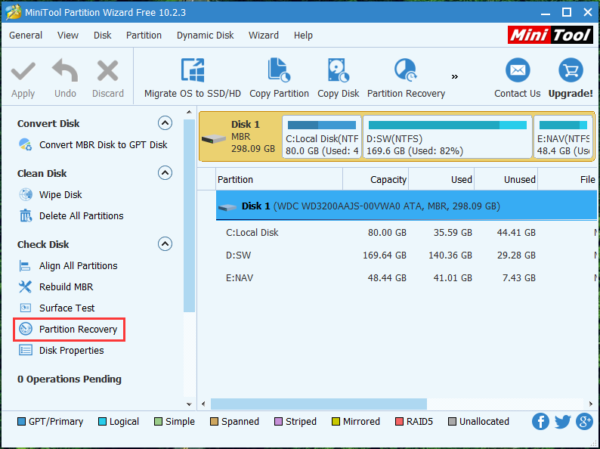This screenshot has width=600, height=449.
Task: Click the Undo arrow icon
Action: coord(65,70)
